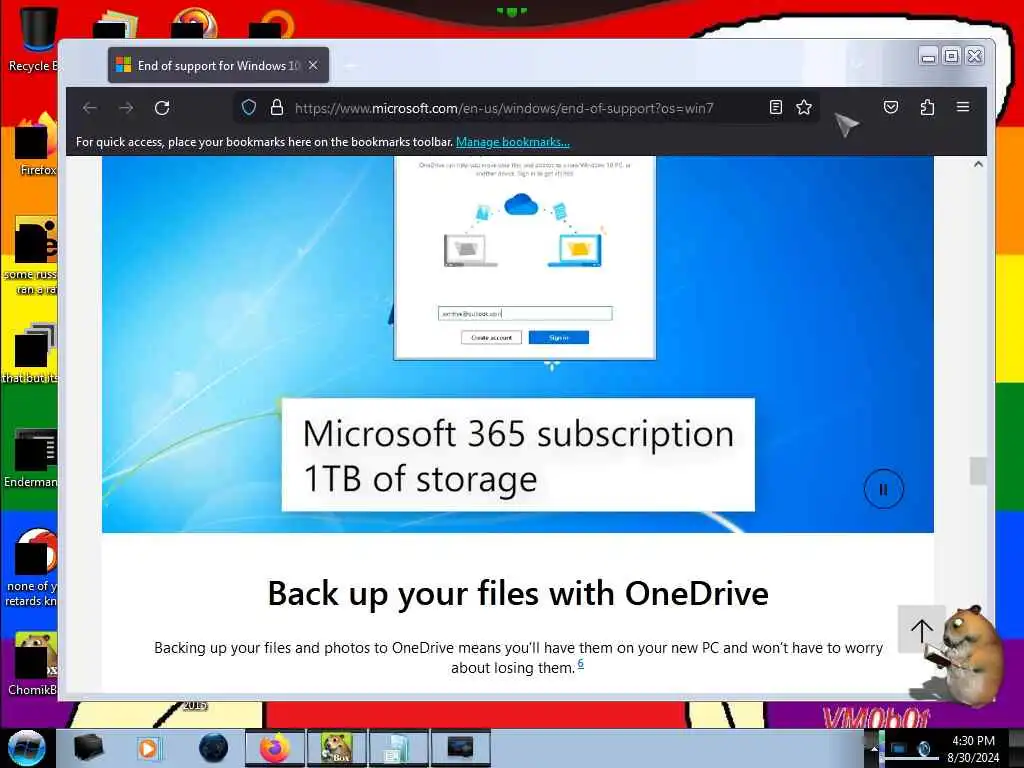Open the Firefox hamburger menu
This screenshot has height=768, width=1024.
(963, 106)
